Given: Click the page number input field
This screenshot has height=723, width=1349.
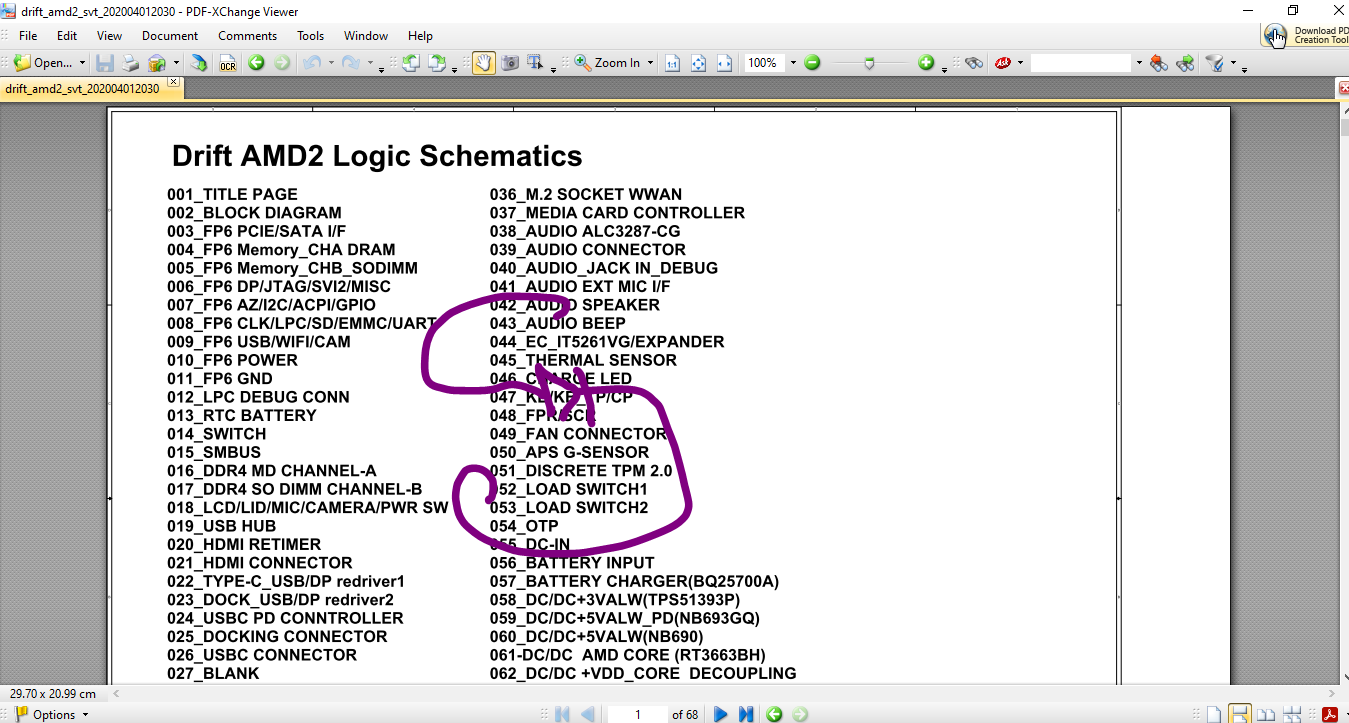Looking at the screenshot, I should 637,714.
